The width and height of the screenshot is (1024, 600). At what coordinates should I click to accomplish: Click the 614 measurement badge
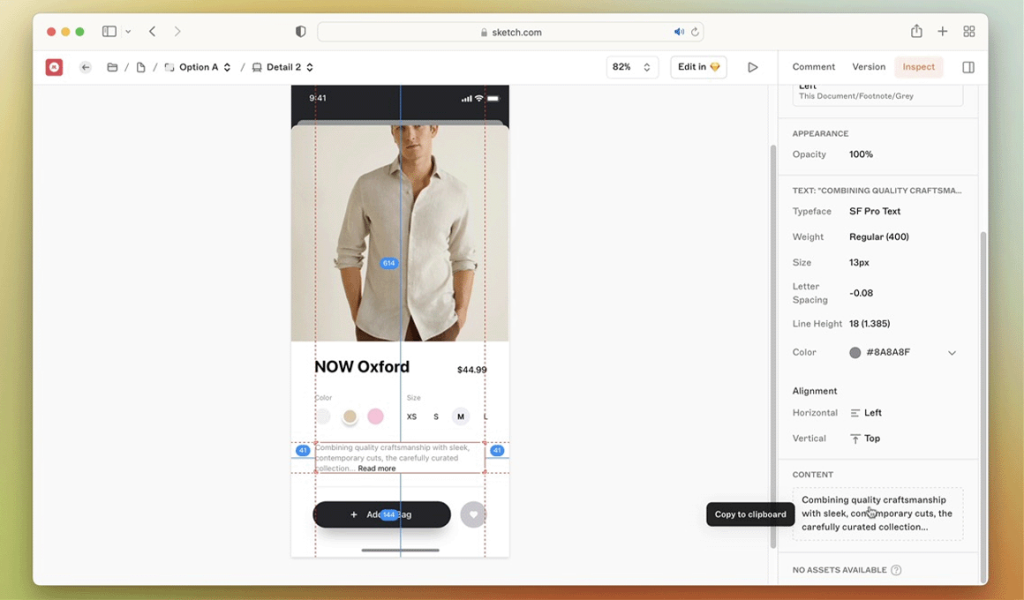[x=389, y=263]
